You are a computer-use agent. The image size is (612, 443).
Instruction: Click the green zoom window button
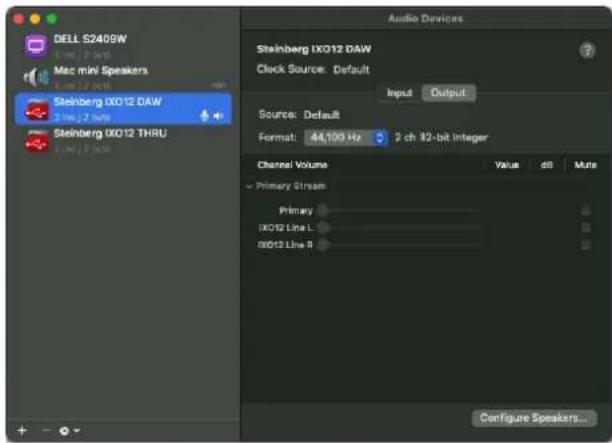(52, 19)
